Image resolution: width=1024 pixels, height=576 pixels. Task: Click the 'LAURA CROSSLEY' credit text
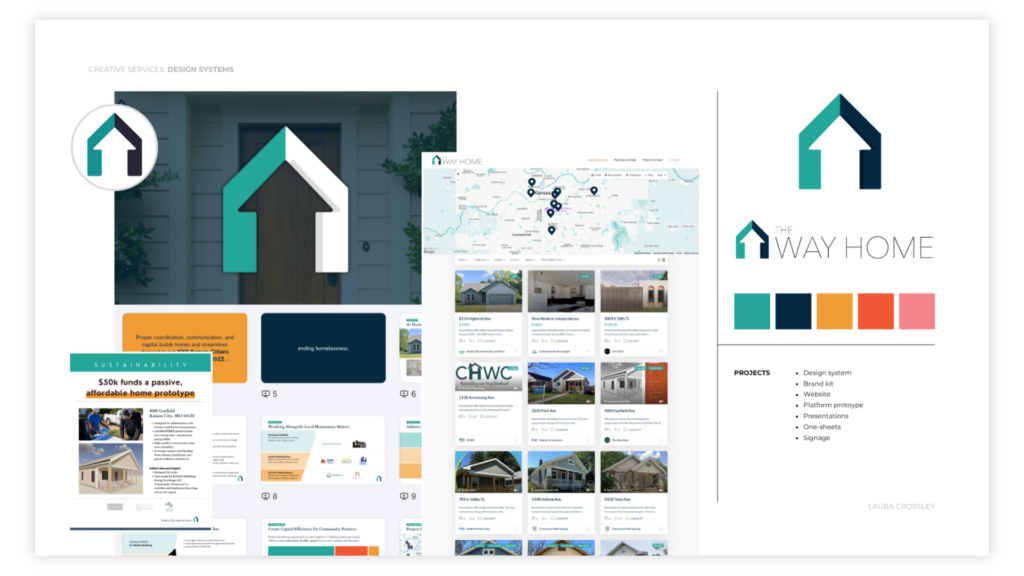coord(901,507)
